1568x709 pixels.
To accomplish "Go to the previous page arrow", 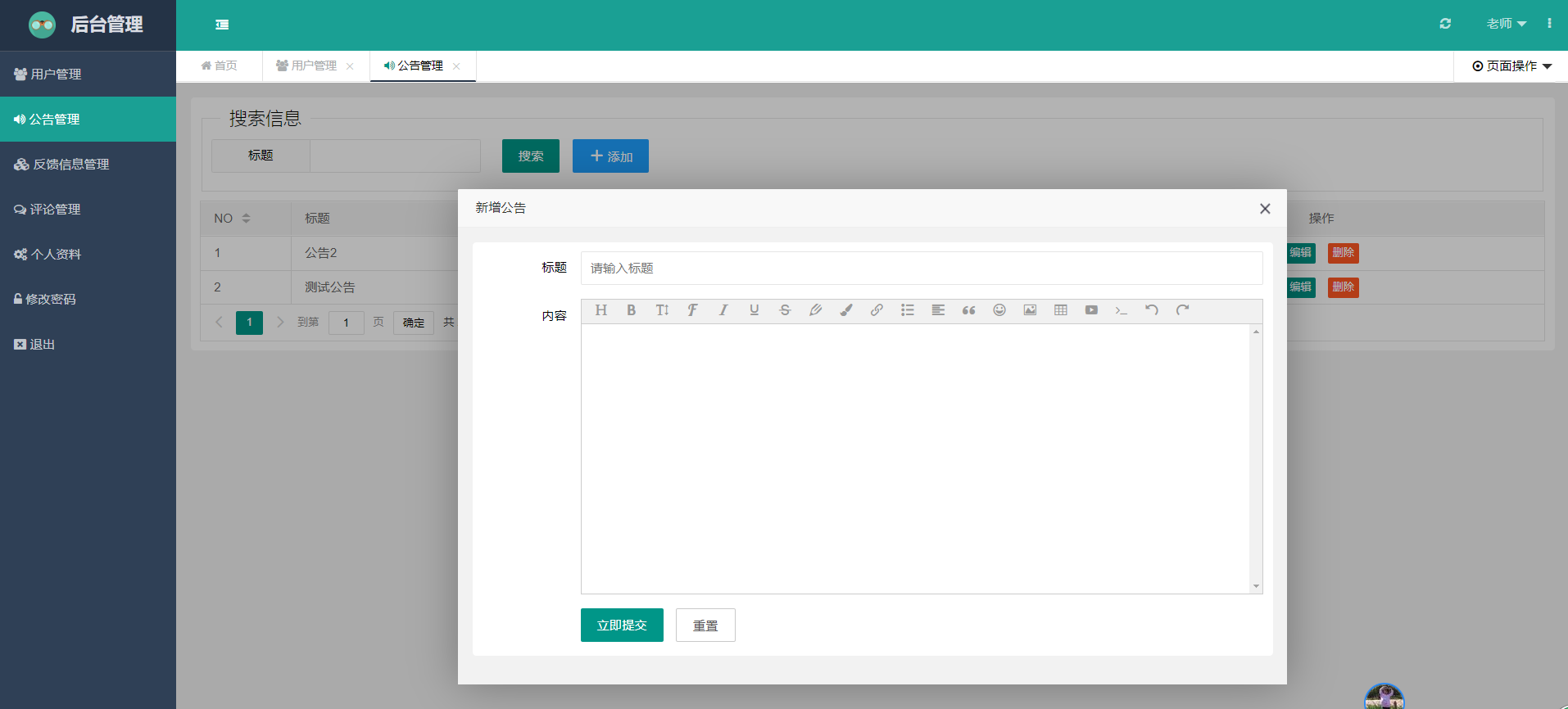I will 219,323.
